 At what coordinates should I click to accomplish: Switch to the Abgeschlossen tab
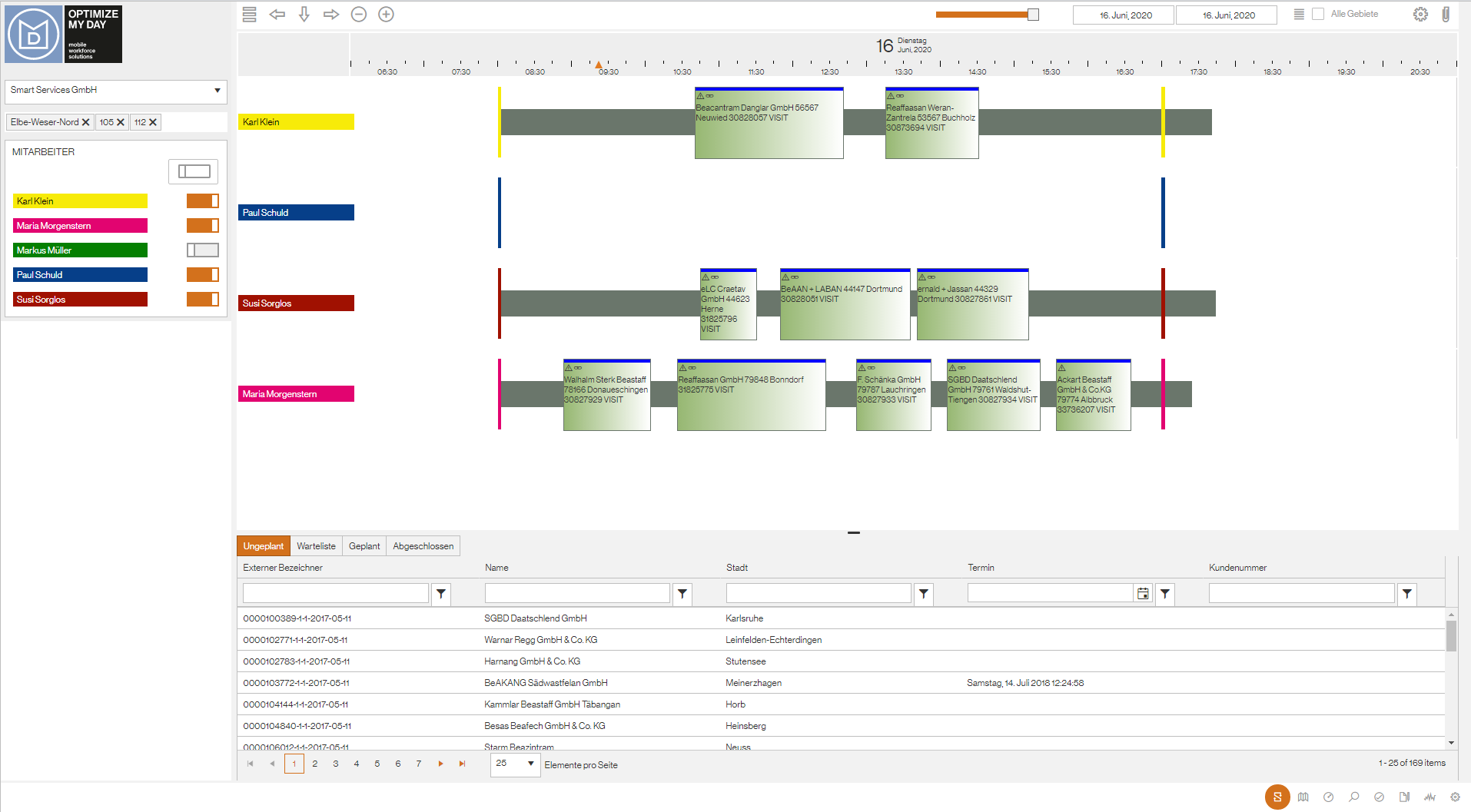(x=423, y=546)
